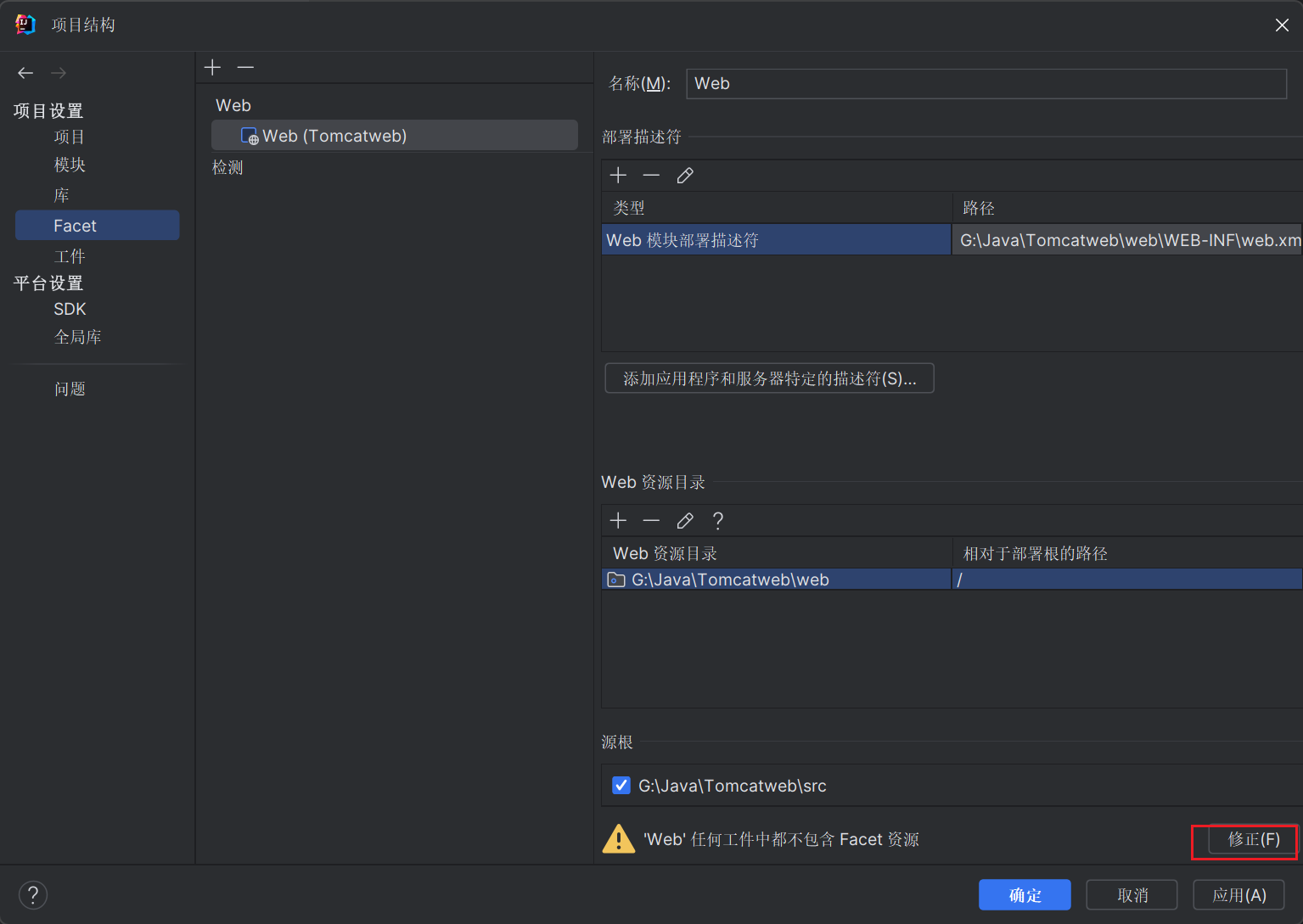Open help for Web resource directories
1303x924 pixels.
(718, 521)
